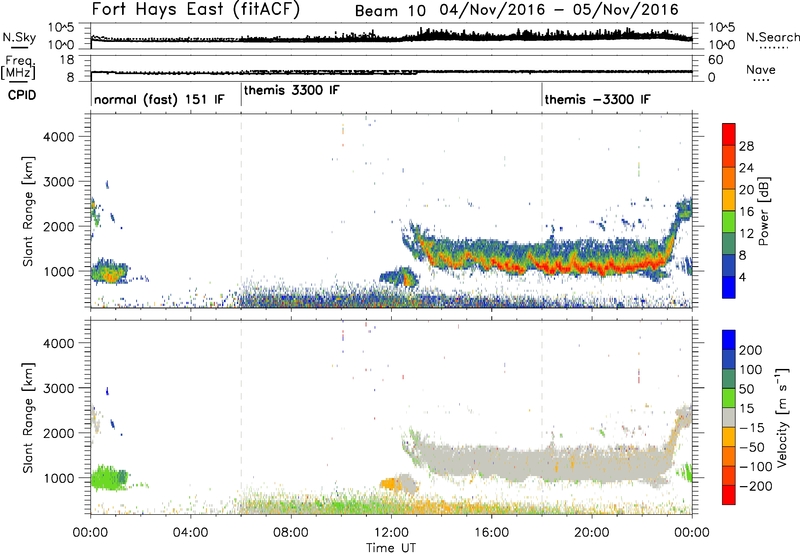Select the "themis -3300 IF" CPID entry
The height and width of the screenshot is (554, 800).
coord(597,99)
